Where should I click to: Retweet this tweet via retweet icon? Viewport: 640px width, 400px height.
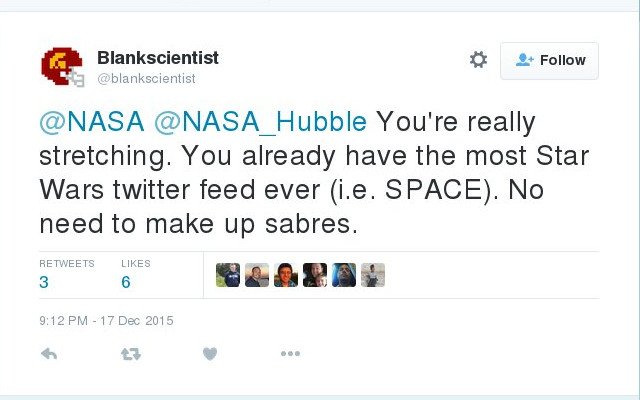pos(130,354)
